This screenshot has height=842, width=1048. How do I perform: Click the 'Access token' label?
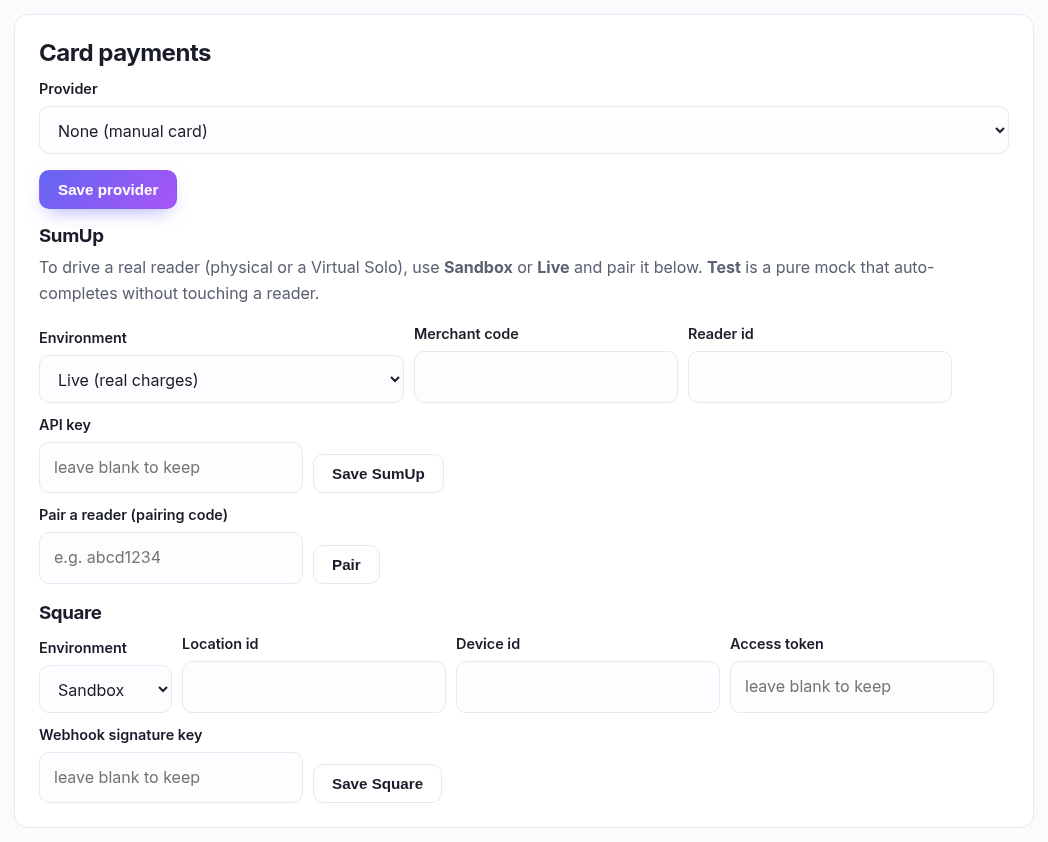pos(777,644)
